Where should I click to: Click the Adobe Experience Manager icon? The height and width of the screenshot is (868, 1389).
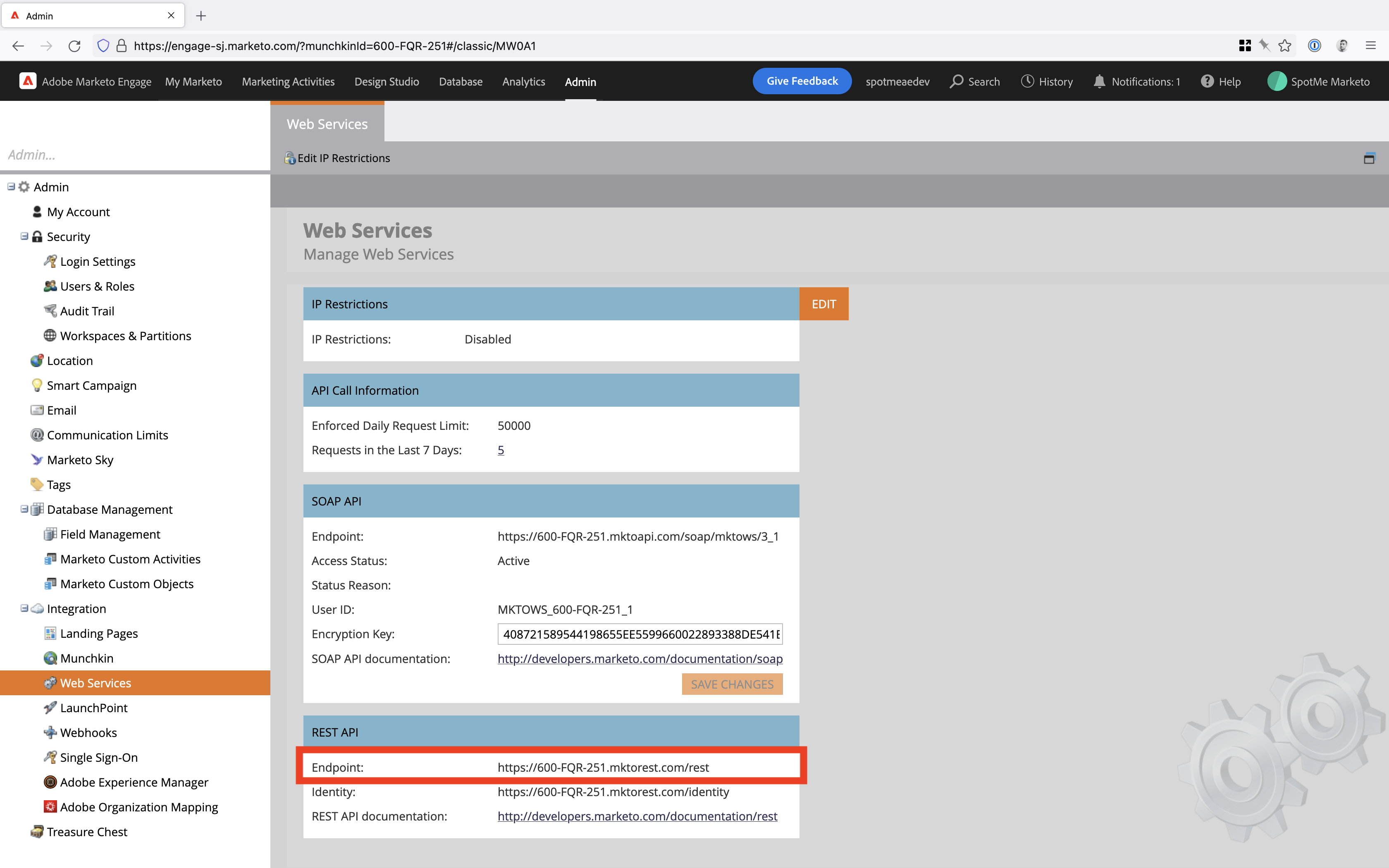tap(50, 782)
